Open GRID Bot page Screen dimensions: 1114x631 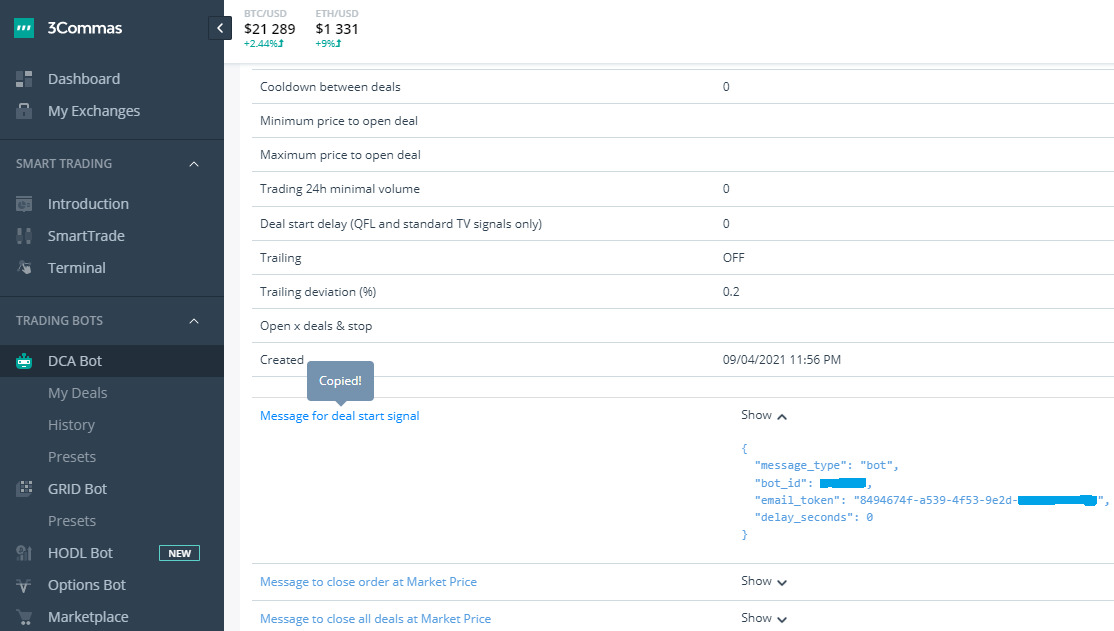point(77,489)
